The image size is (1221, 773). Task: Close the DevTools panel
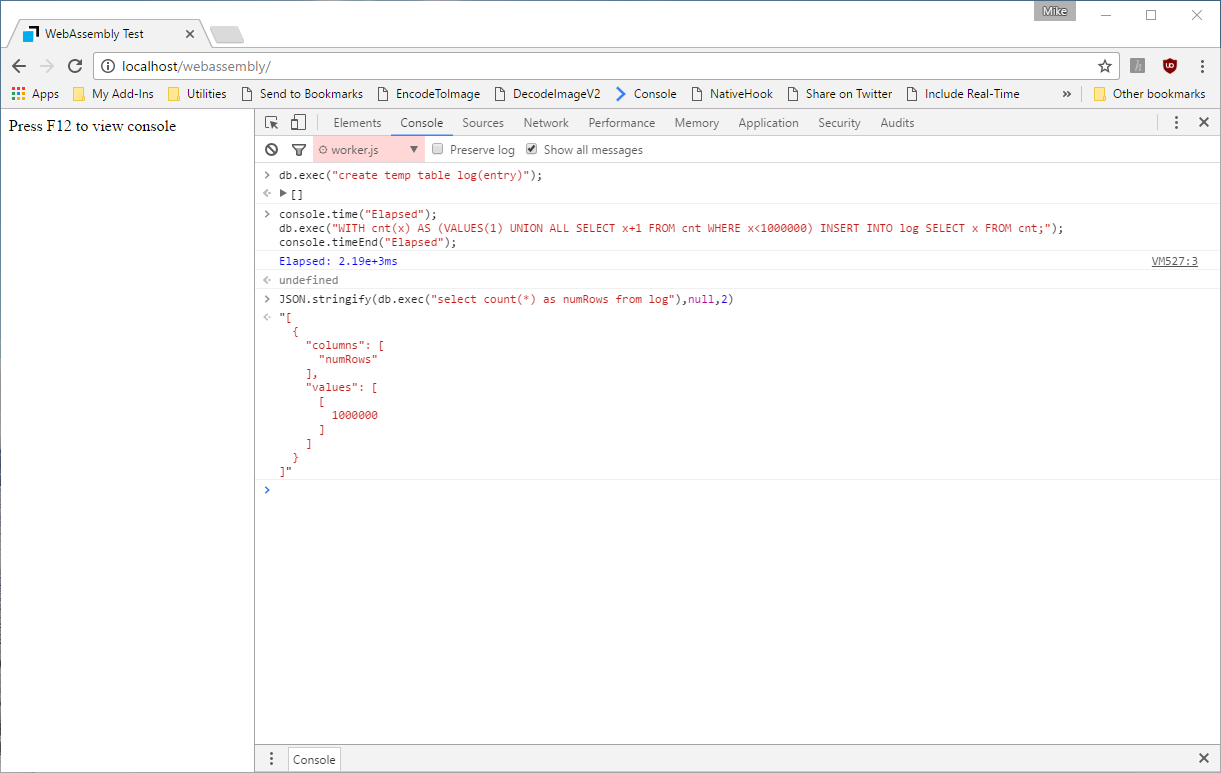tap(1203, 123)
